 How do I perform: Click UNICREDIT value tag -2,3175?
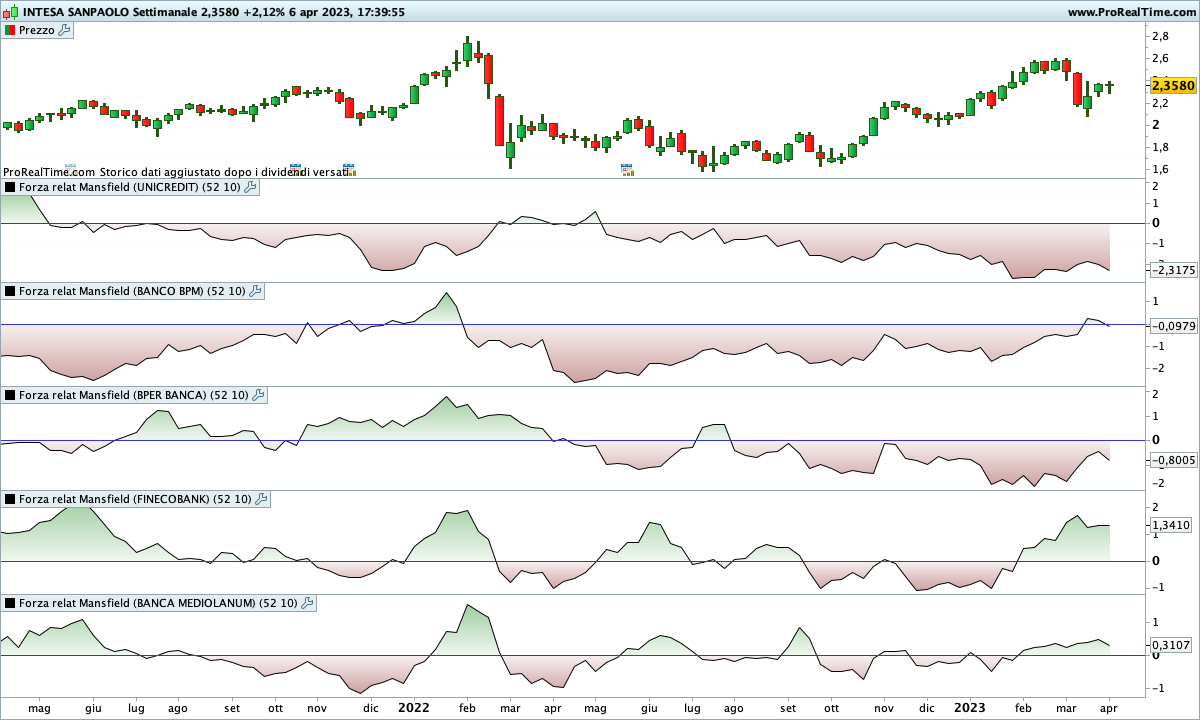(x=1173, y=270)
